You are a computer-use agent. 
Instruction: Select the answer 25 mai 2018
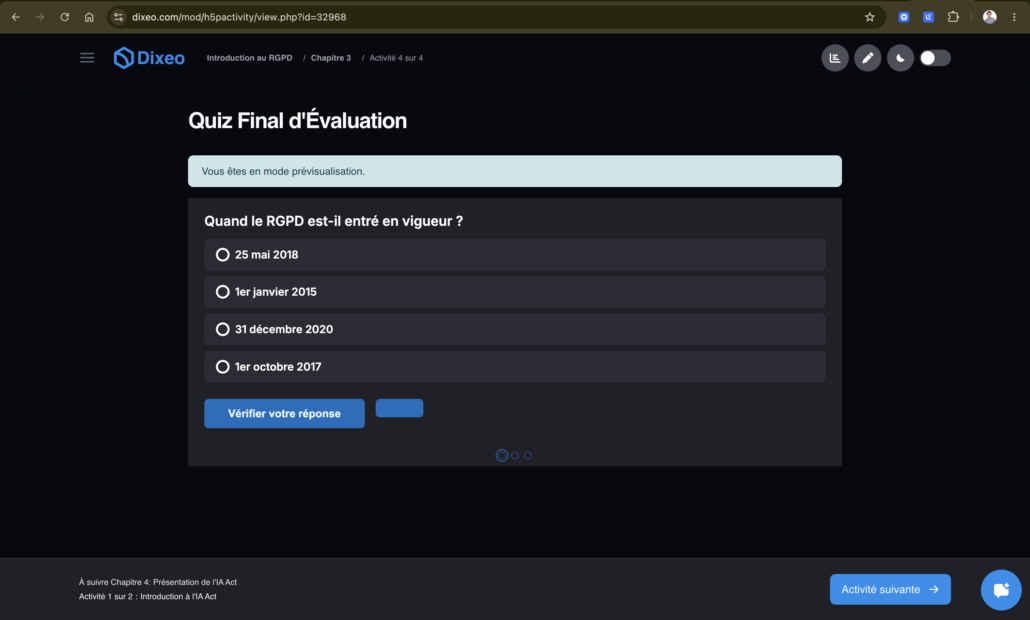pos(515,255)
